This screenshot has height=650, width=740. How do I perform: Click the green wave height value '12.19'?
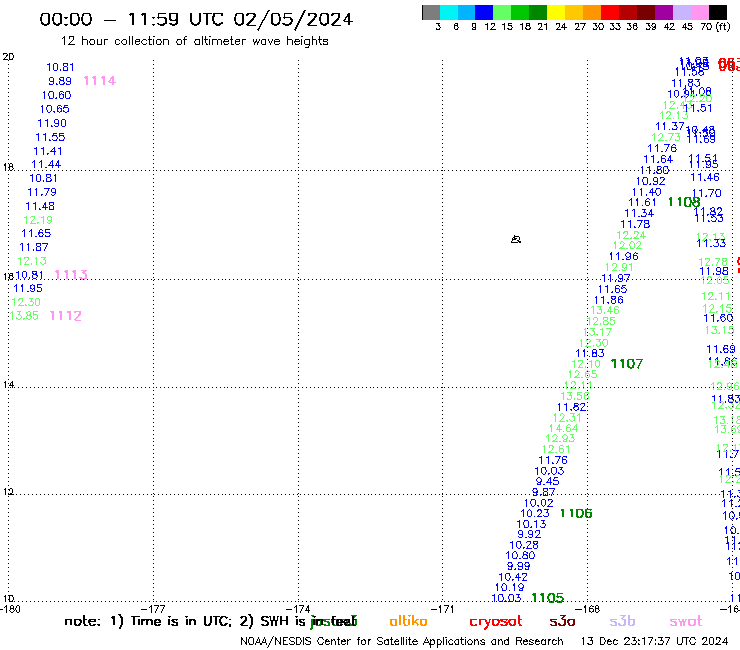(x=38, y=220)
